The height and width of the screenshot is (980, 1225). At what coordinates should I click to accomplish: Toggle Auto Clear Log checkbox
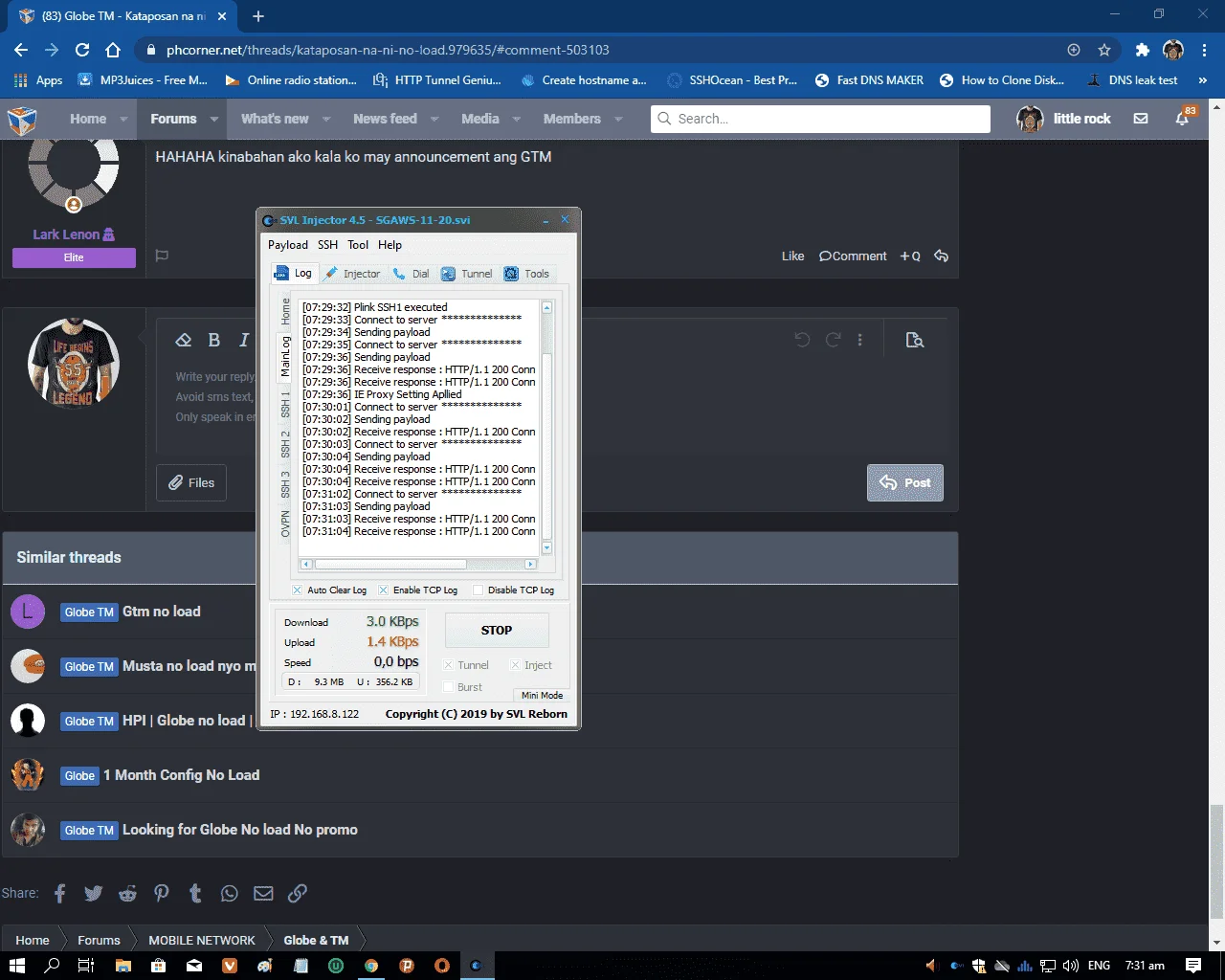(297, 590)
